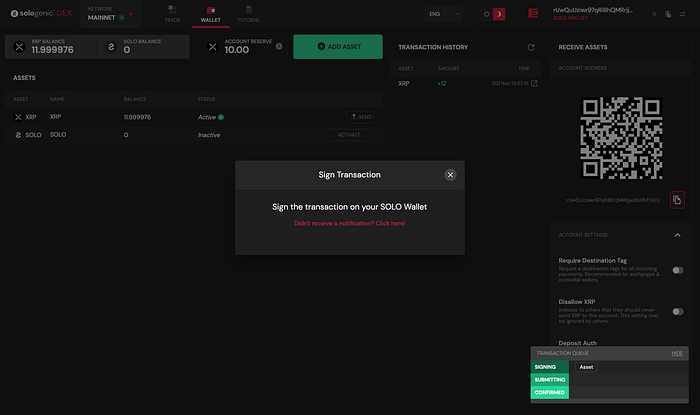Click ACTIVATE button in SOLO row
This screenshot has height=415, width=700.
[x=349, y=135]
